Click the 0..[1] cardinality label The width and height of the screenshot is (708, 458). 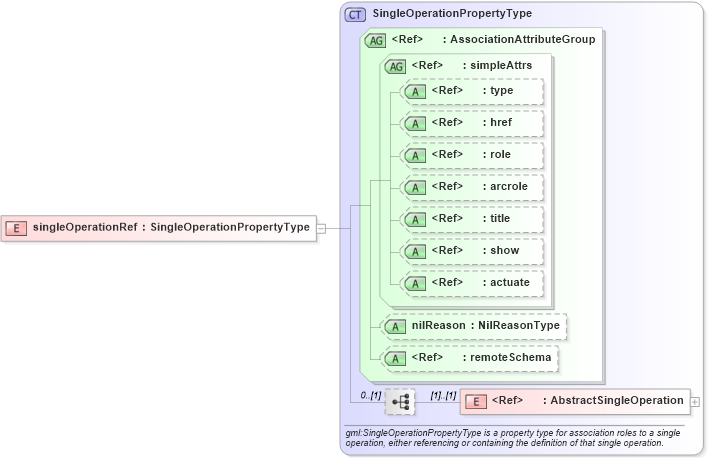(x=371, y=396)
